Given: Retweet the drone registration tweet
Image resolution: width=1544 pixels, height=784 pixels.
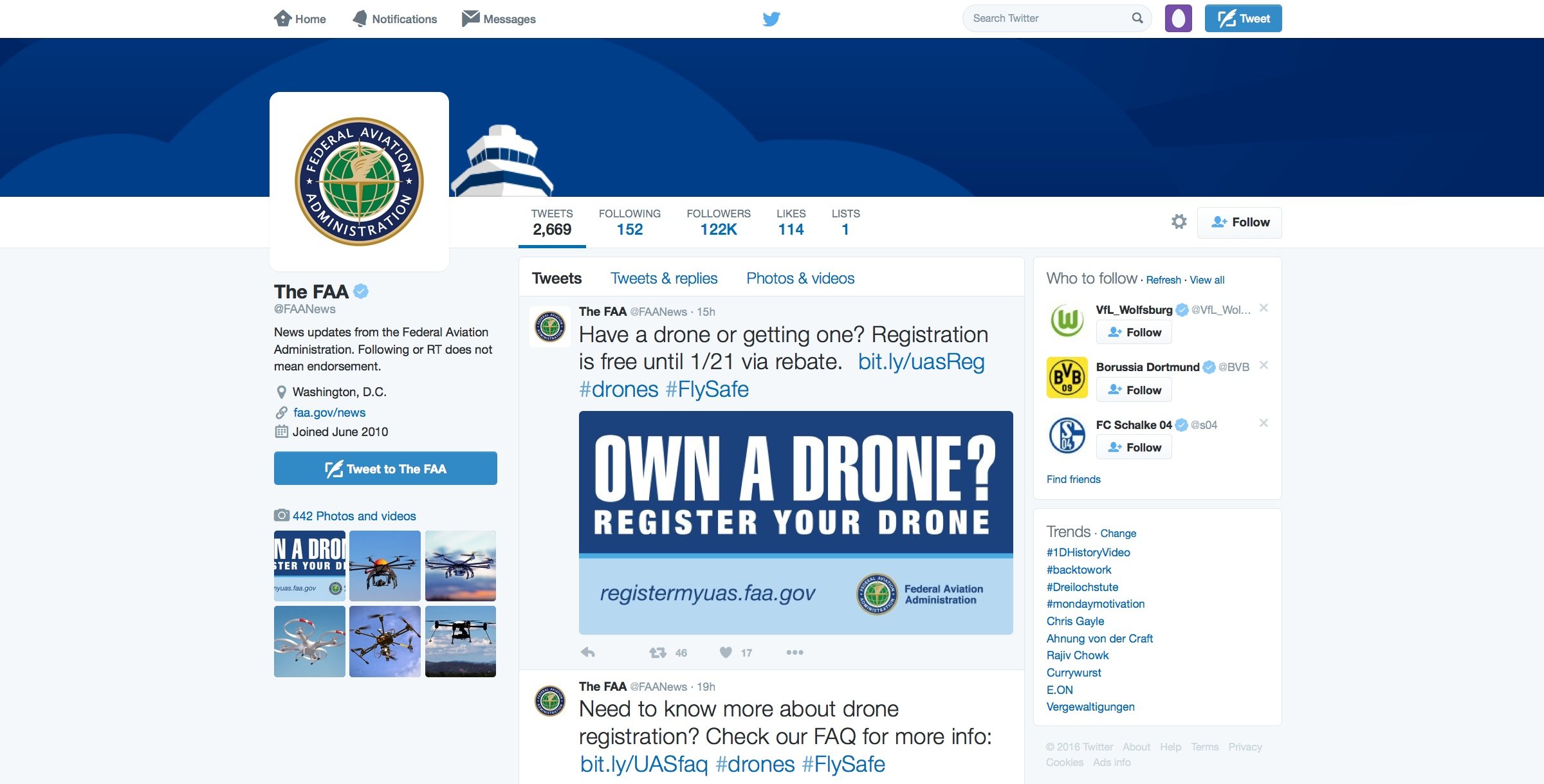Looking at the screenshot, I should click(x=657, y=652).
